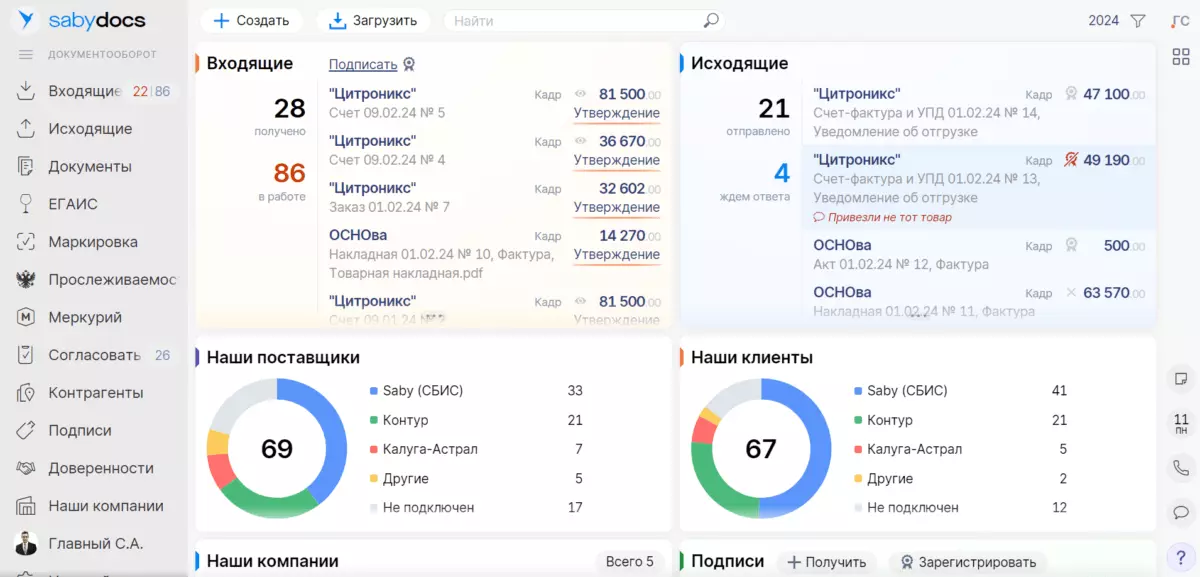Click the signature status icon next to 47 100
Image resolution: width=1200 pixels, height=577 pixels.
(x=1071, y=94)
